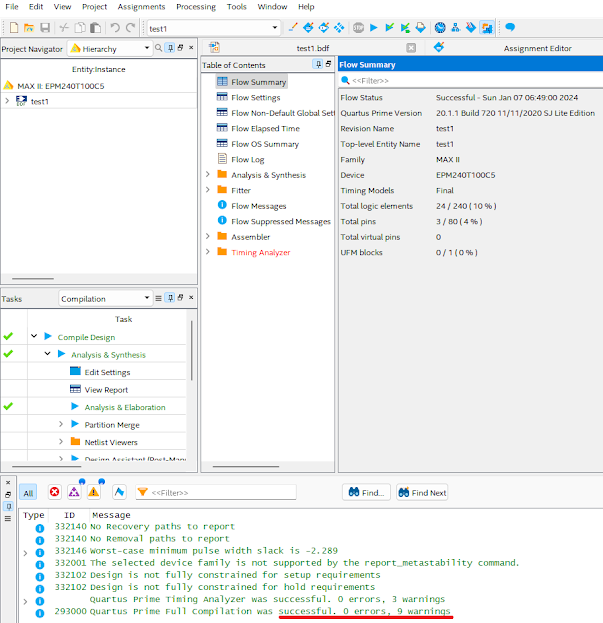Save with the floppy disk icon
603x623 pixels.
pos(45,27)
